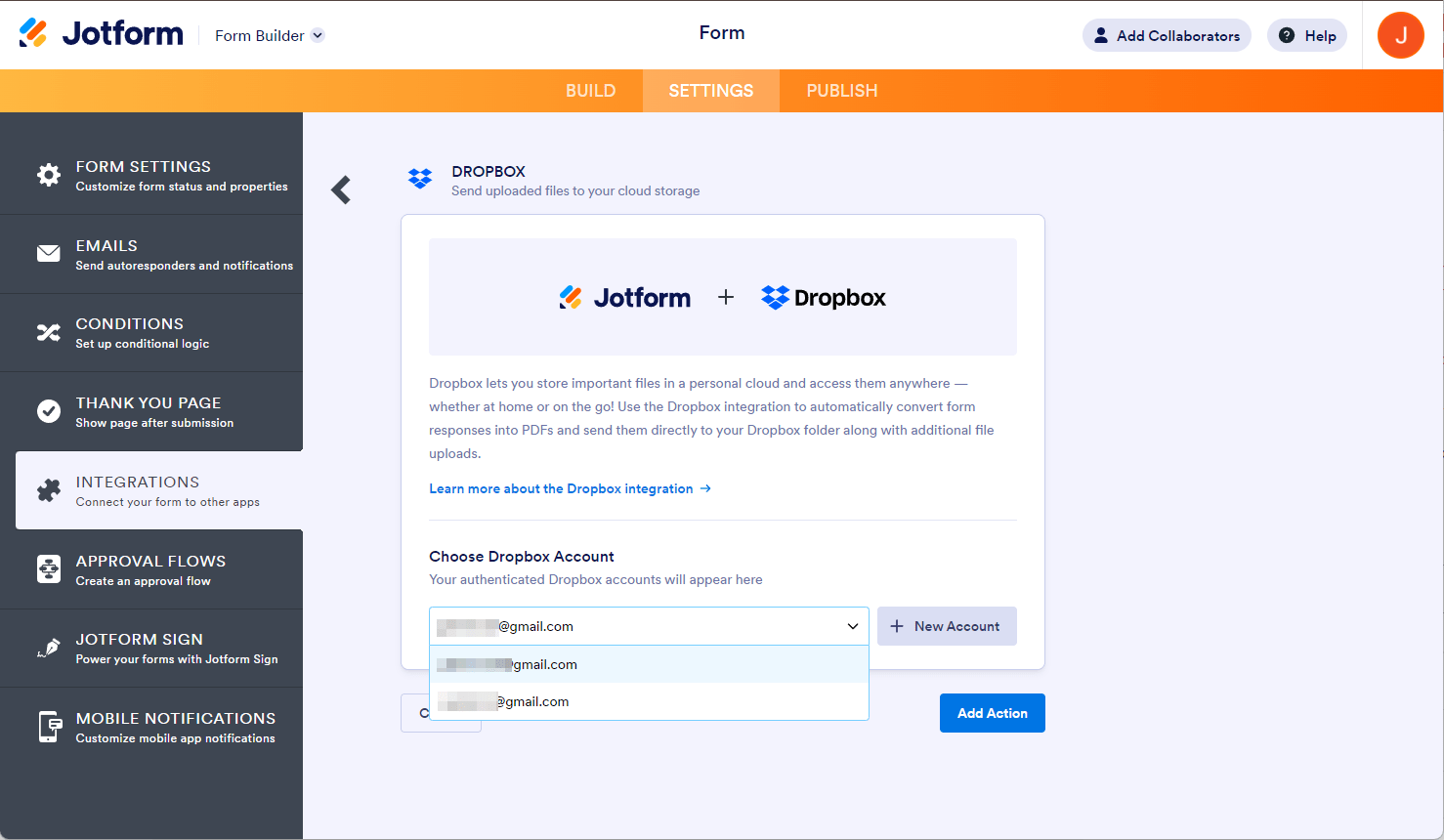1444x840 pixels.
Task: Open the PUBLISH tab
Action: coord(841,91)
